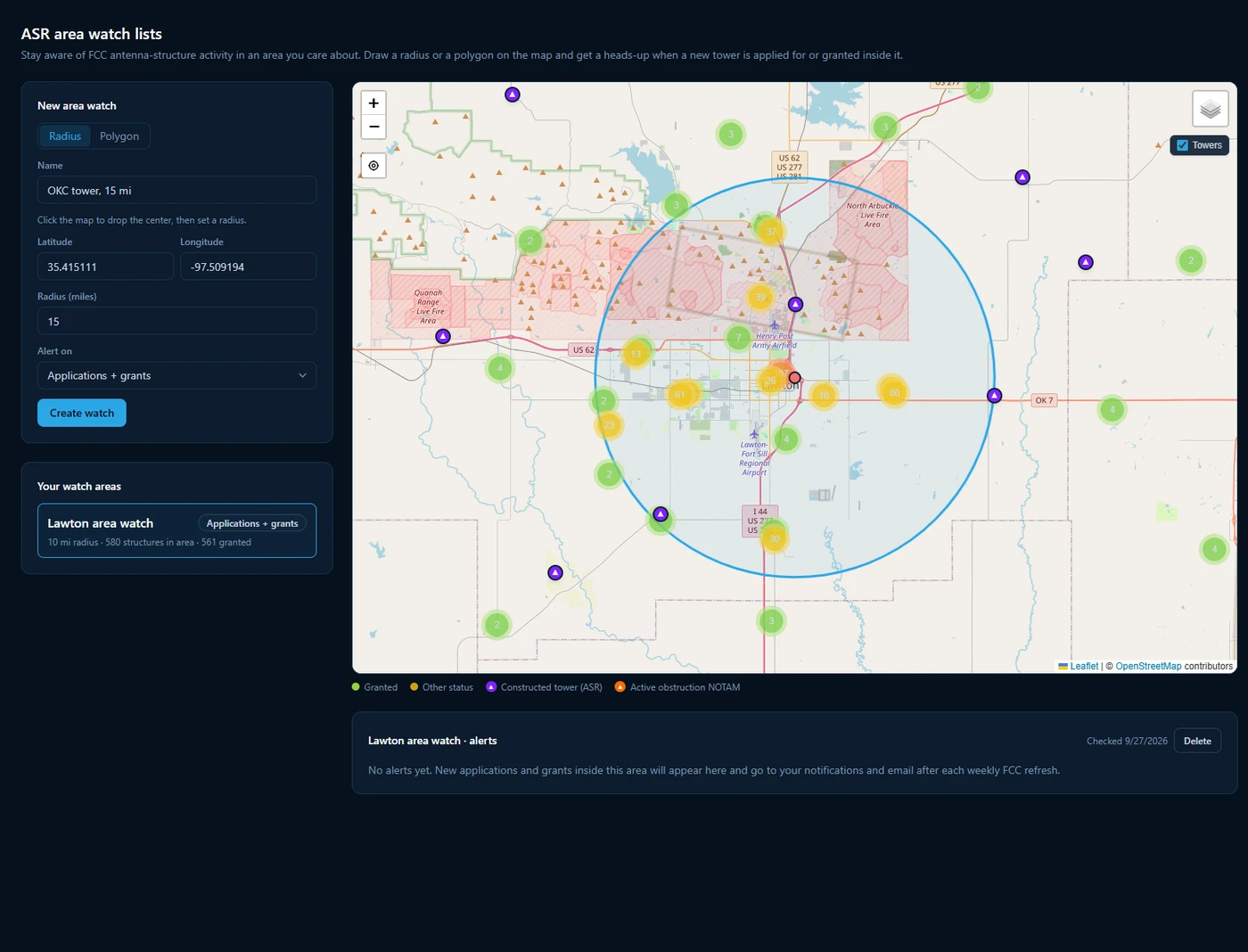
Task: Select the Lawton area watch card
Action: click(x=177, y=530)
